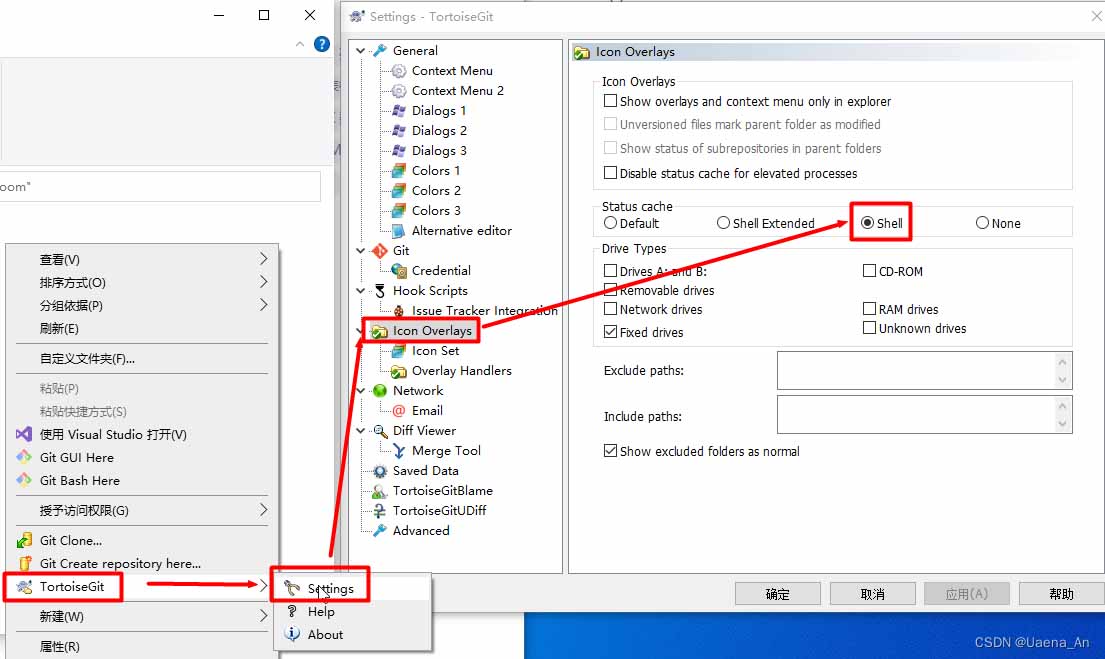
Task: Open dialog help with the 帮助 button
Action: pos(1061,594)
